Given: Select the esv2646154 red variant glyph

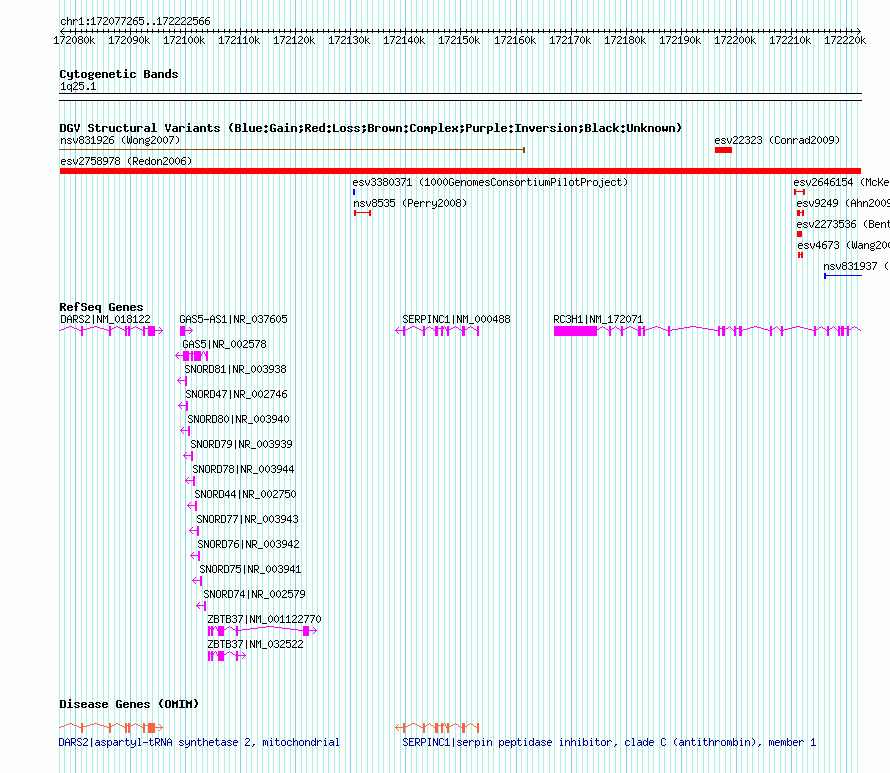Looking at the screenshot, I should tap(800, 192).
